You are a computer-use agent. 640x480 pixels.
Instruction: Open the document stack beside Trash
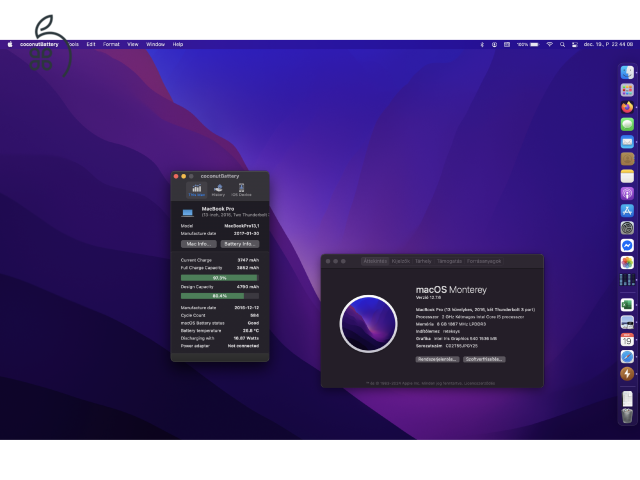pyautogui.click(x=627, y=398)
